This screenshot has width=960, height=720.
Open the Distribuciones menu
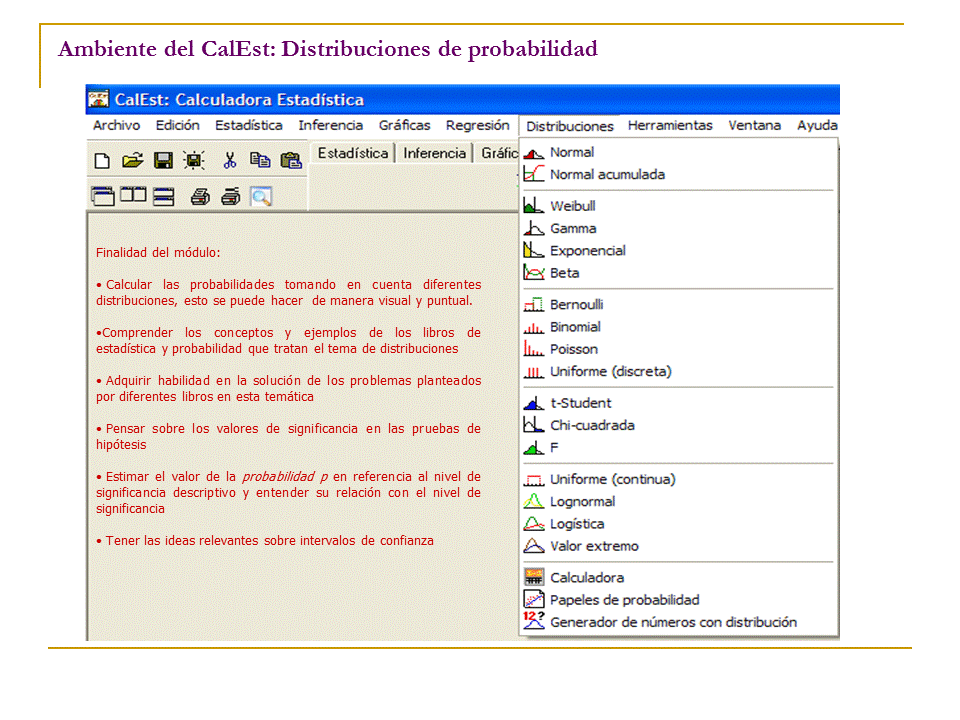pyautogui.click(x=570, y=126)
